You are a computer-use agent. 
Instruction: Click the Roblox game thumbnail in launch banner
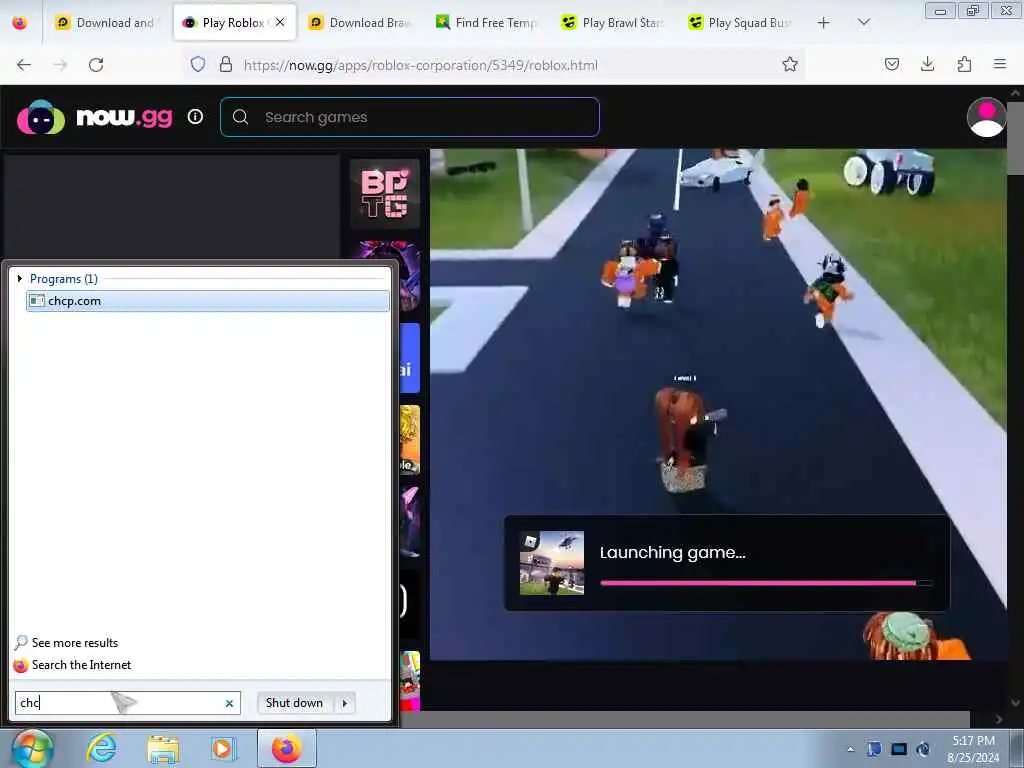click(x=552, y=563)
